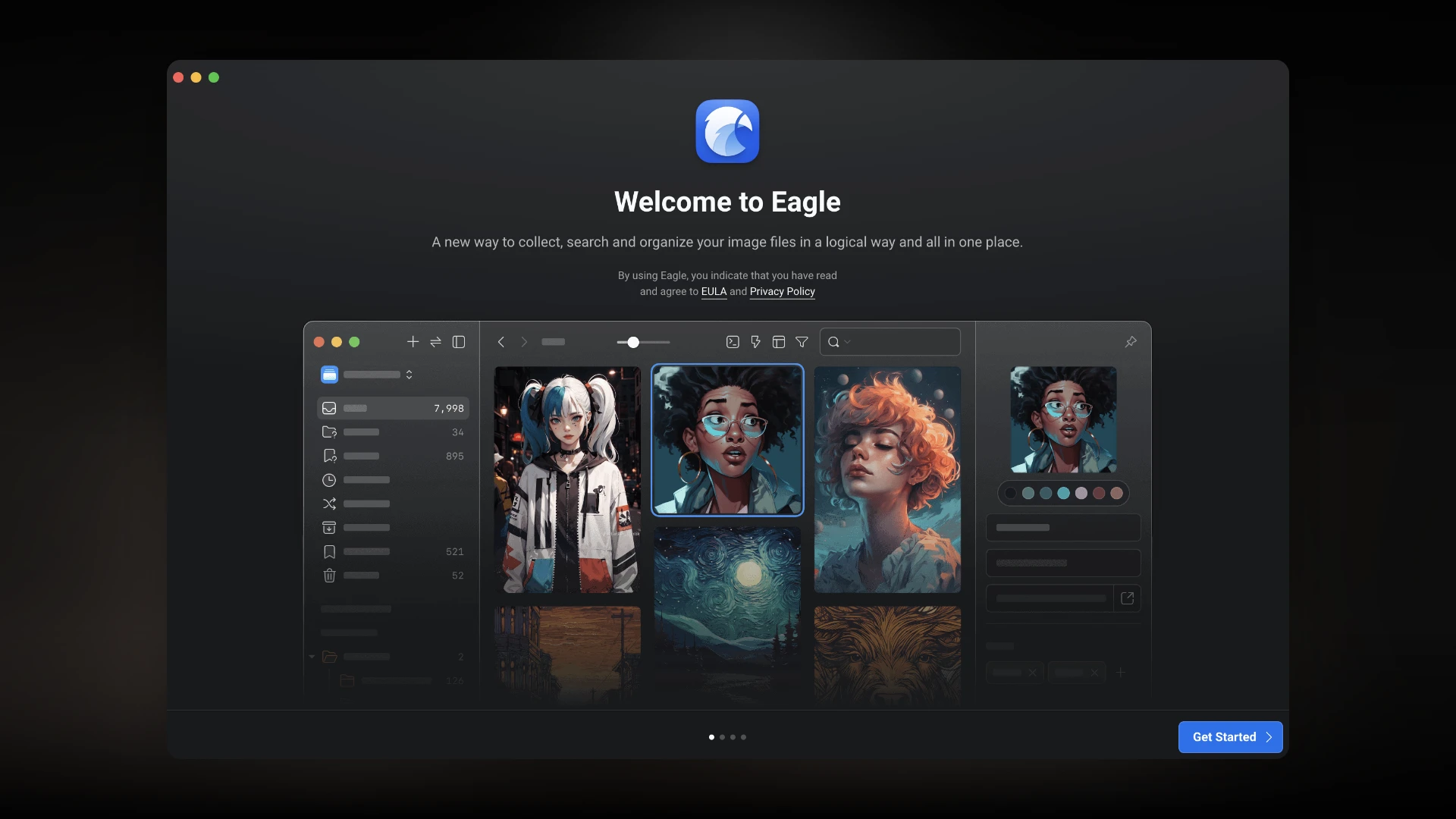Pick the pale lavender swatch in the inspector palette
Screen dimensions: 1456x819
coord(1081,493)
